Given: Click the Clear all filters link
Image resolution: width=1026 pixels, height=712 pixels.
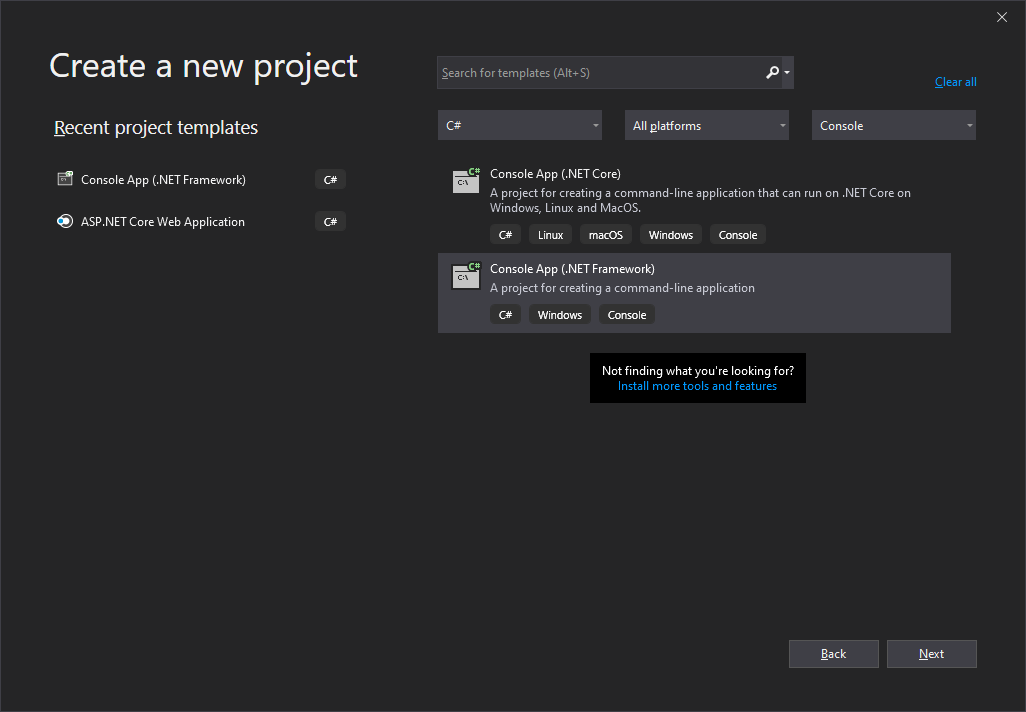Looking at the screenshot, I should (x=955, y=82).
